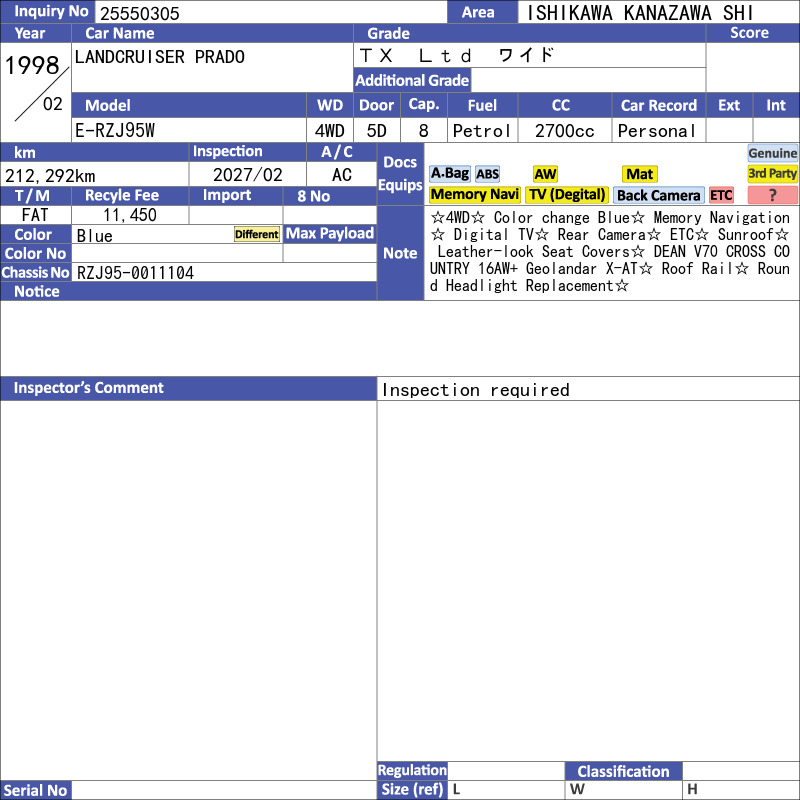Click the A-Bag equipment badge
Screen dimensions: 800x800
tap(449, 174)
